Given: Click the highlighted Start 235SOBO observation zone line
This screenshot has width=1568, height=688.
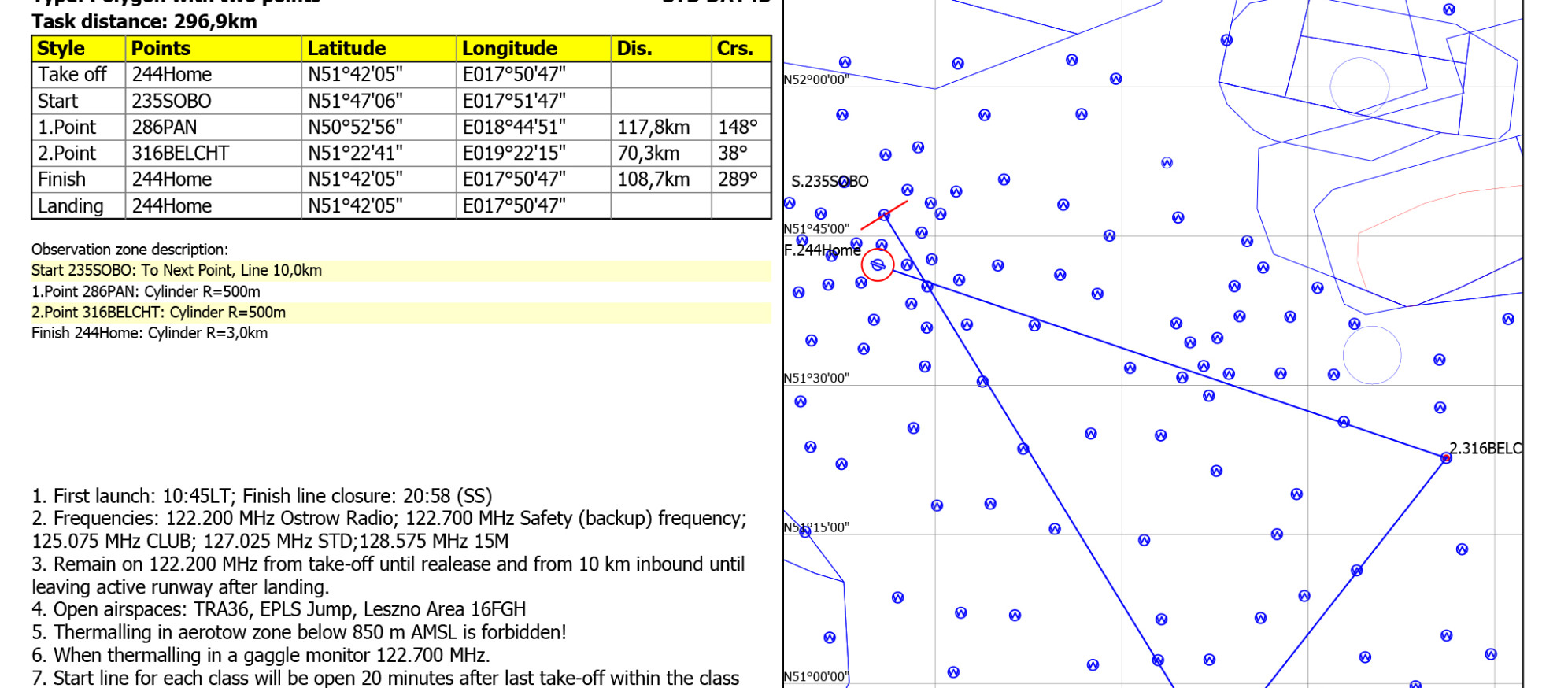Looking at the screenshot, I should tap(177, 270).
